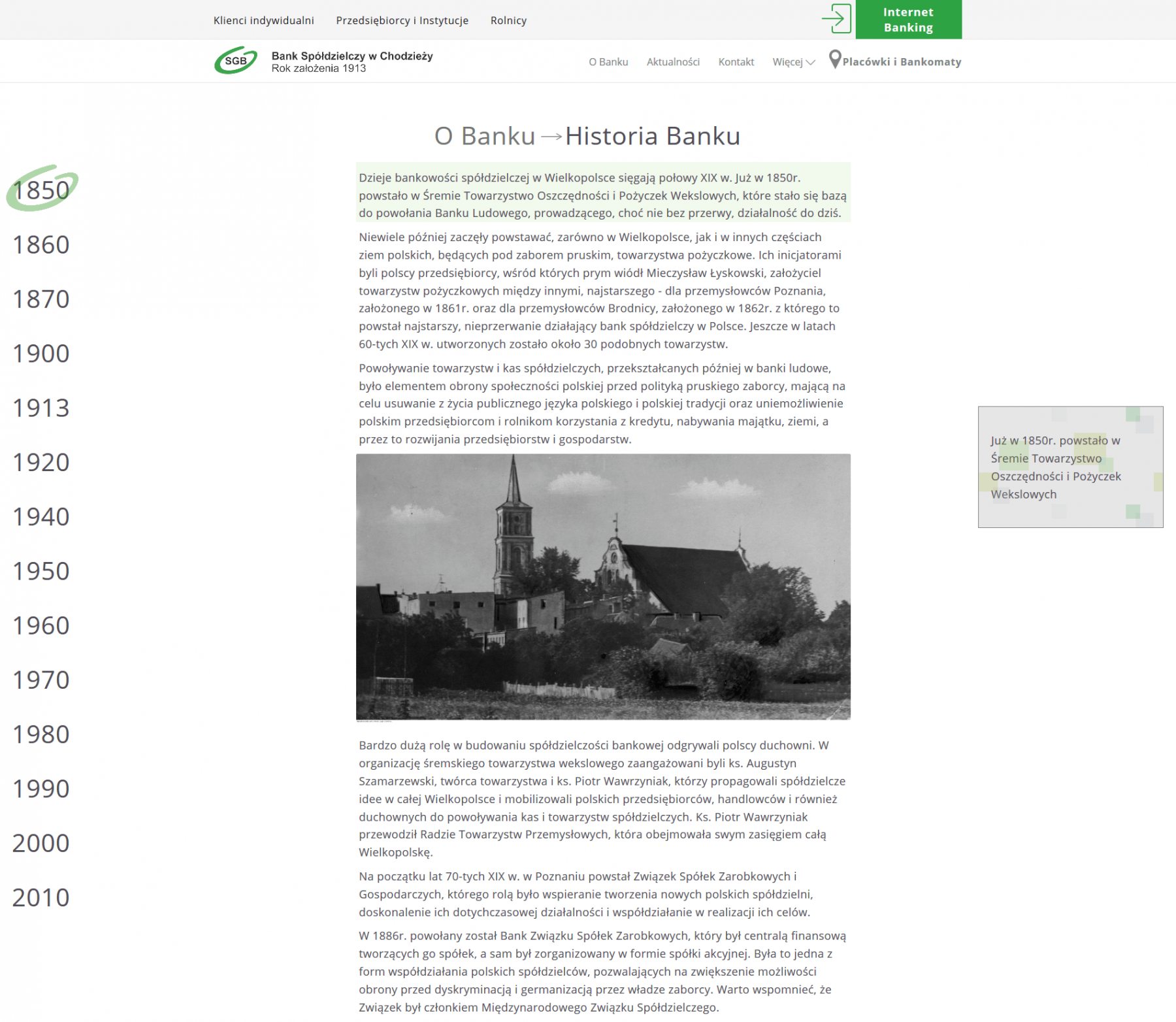Screen dimensions: 1176x1022
Task: Select the Rolnicy menu item
Action: (508, 20)
